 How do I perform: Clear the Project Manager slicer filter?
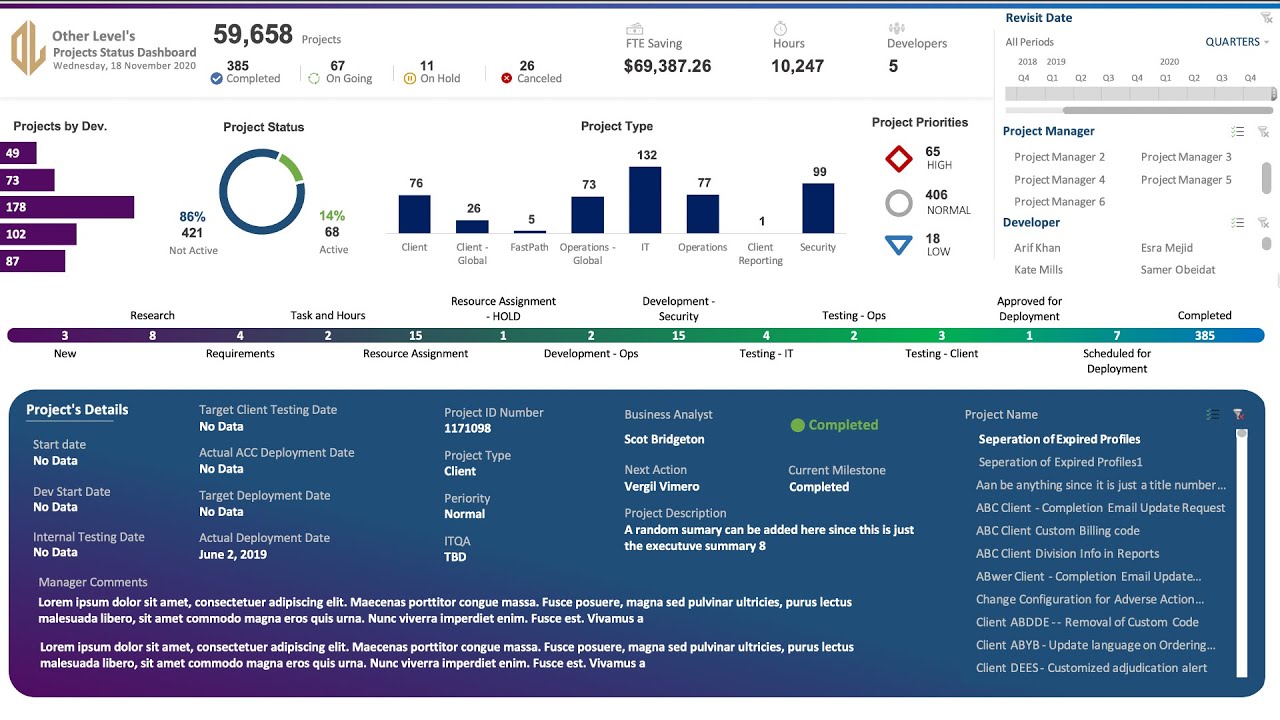(1263, 132)
